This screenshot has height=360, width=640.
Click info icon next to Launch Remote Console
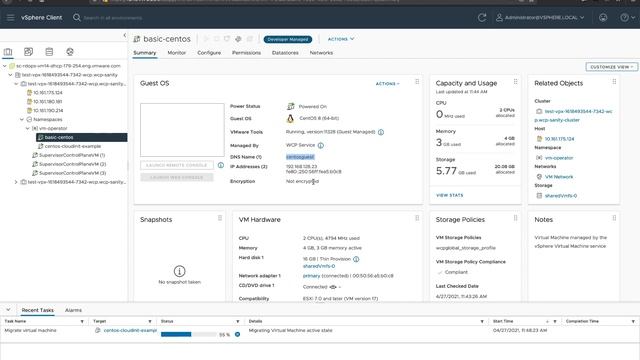(220, 165)
